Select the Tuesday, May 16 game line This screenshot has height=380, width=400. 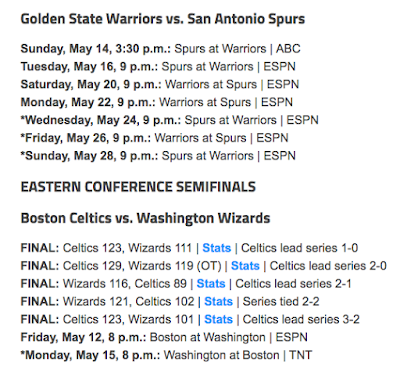point(158,67)
